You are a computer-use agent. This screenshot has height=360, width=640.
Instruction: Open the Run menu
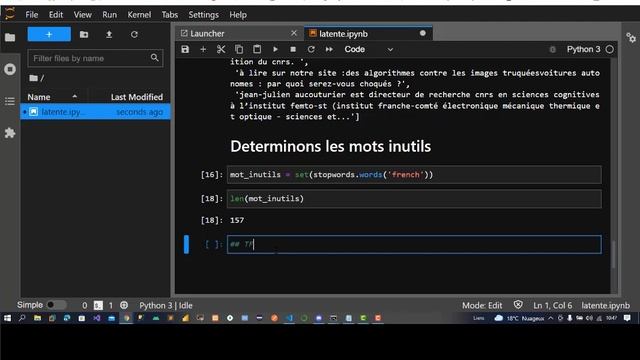click(109, 15)
